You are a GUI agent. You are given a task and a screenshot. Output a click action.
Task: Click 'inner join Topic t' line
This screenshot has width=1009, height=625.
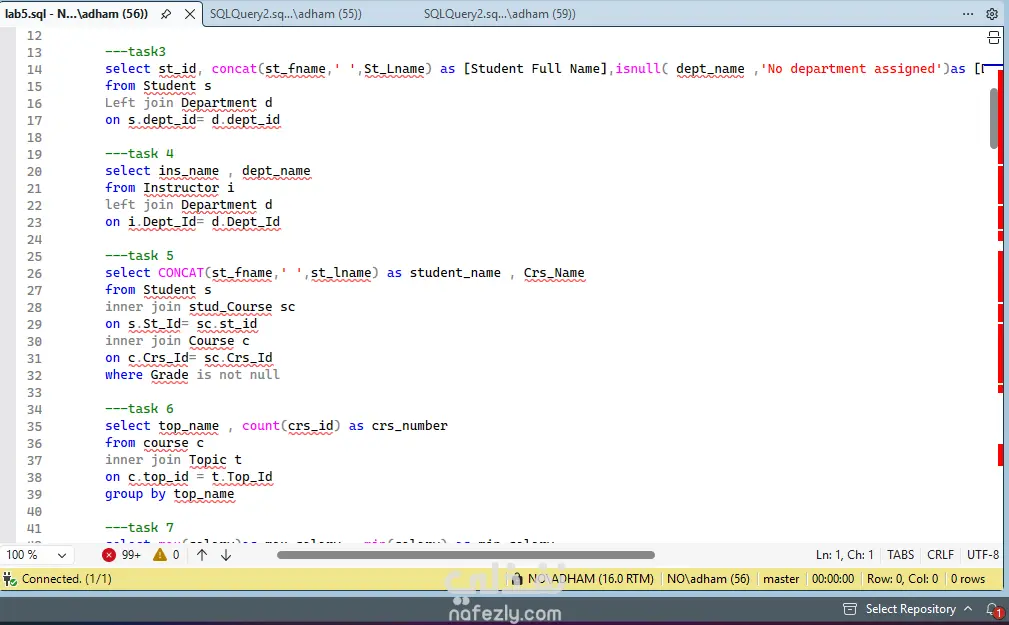click(173, 460)
